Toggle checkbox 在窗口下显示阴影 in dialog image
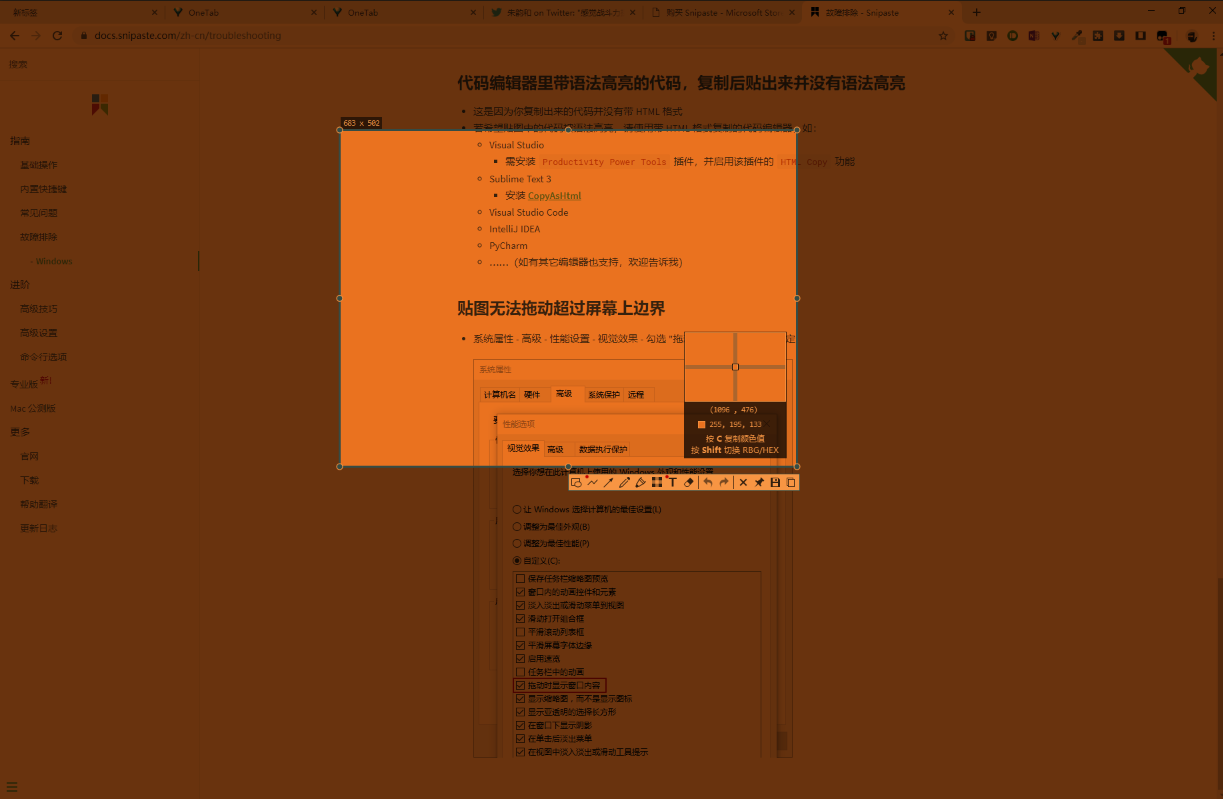The height and width of the screenshot is (799, 1223). click(520, 725)
